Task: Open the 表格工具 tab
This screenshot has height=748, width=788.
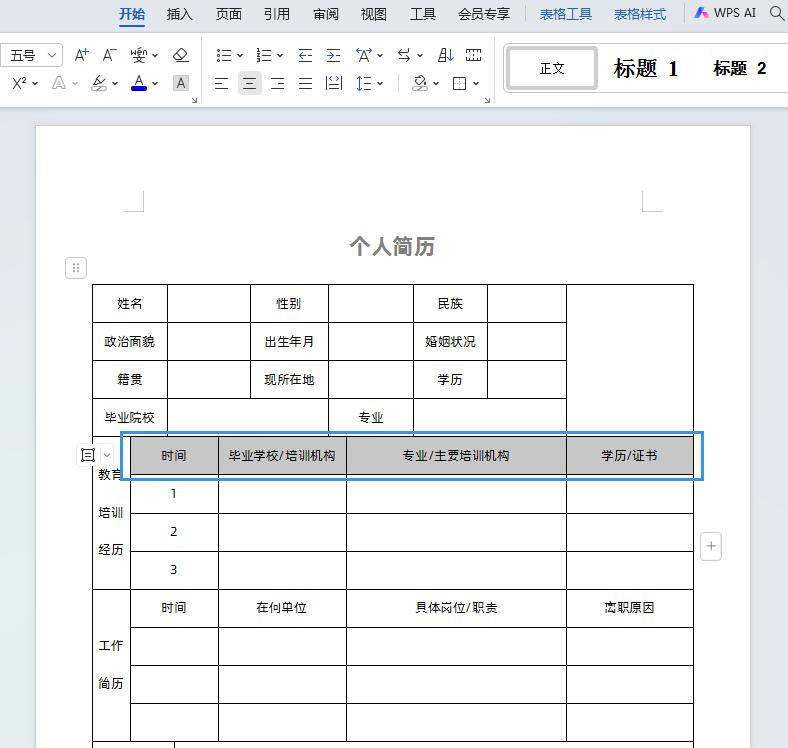Action: [566, 14]
